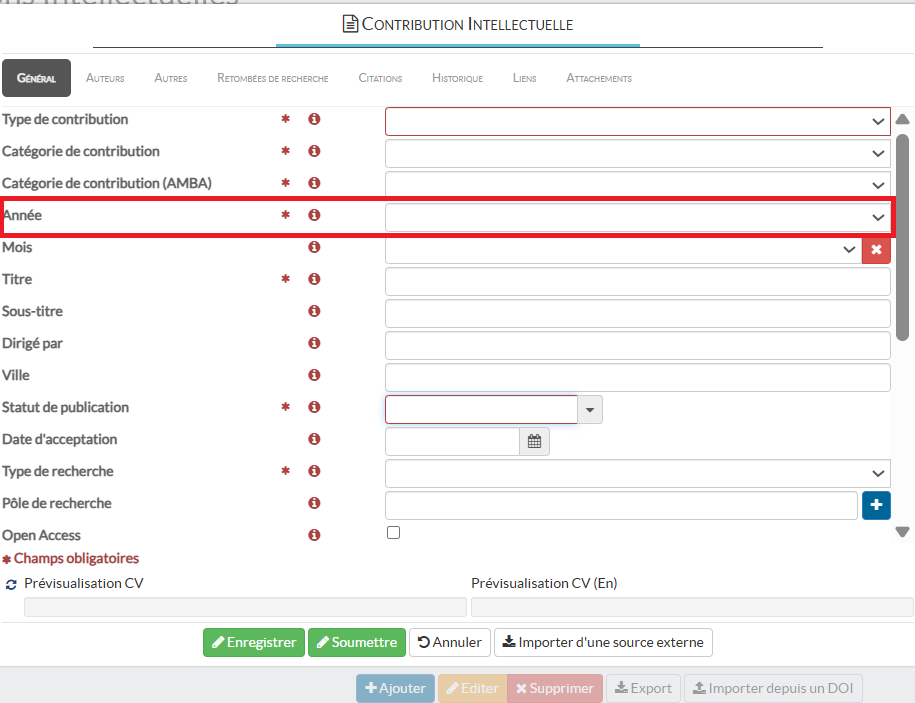
Task: Open the Type de recherche dropdown
Action: (x=637, y=473)
